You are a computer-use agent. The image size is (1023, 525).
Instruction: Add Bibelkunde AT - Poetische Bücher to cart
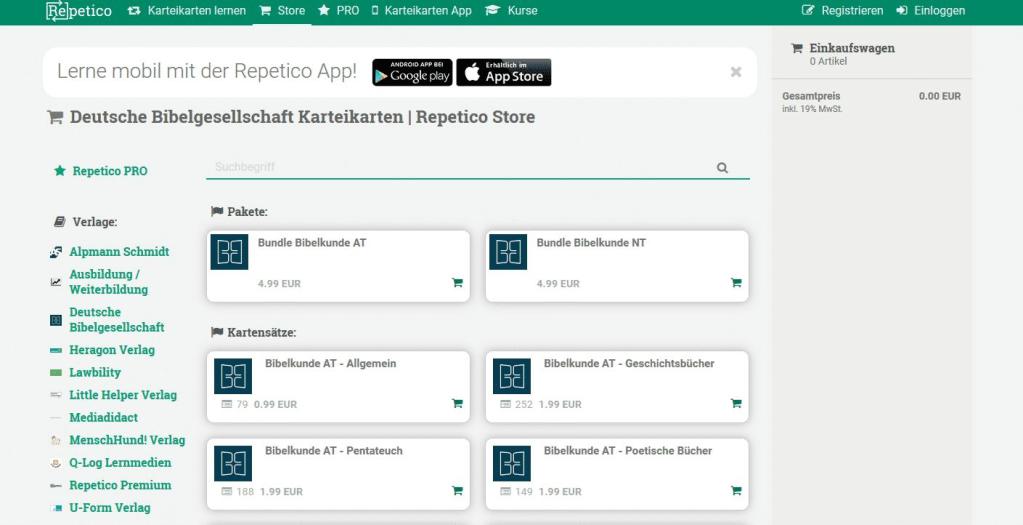tap(736, 491)
